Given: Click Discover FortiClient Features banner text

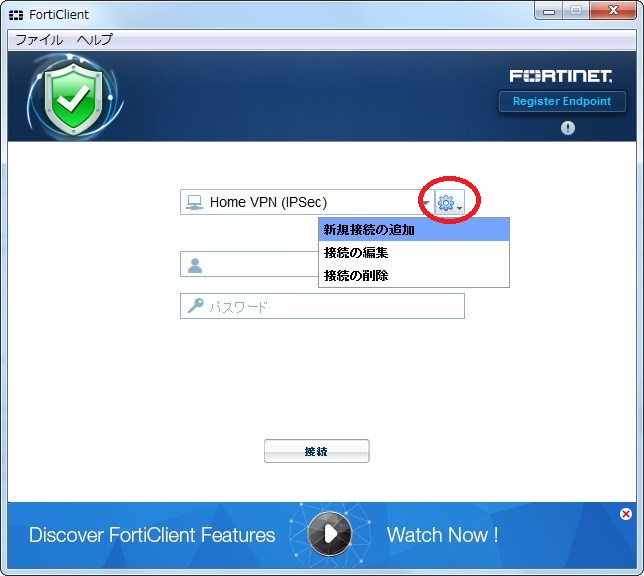Looking at the screenshot, I should pos(152,535).
